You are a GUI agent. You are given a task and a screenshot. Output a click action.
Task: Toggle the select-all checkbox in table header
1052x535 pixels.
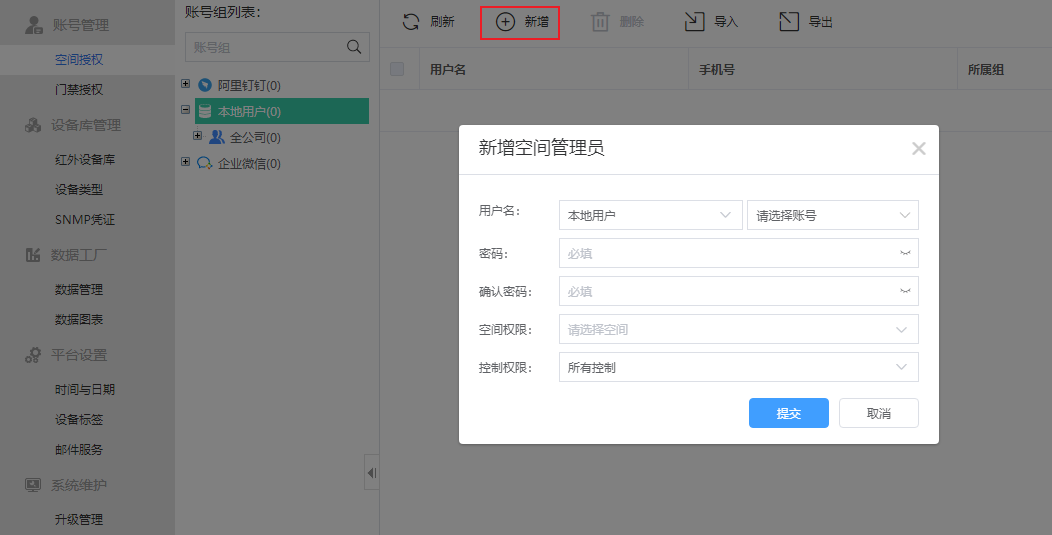397,68
